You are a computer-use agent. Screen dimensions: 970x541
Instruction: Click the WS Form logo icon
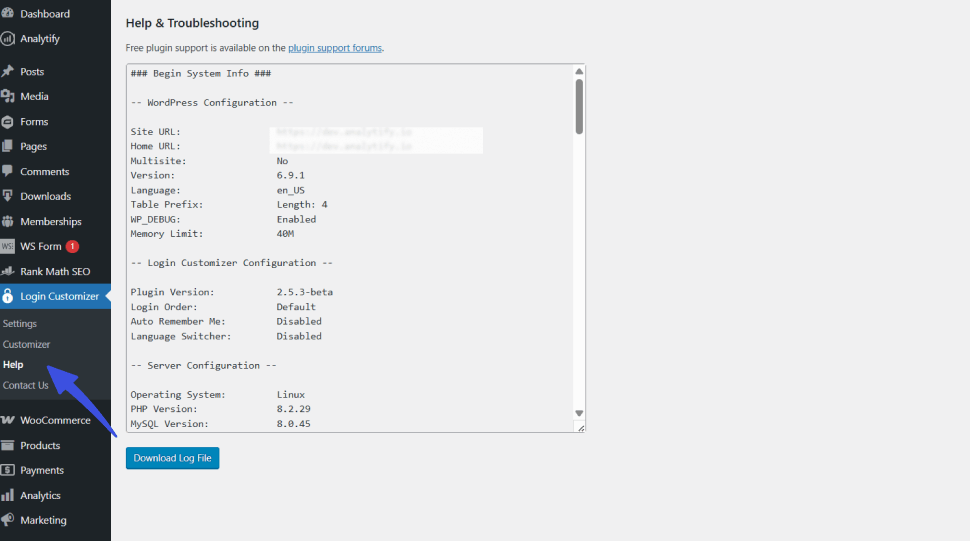point(7,246)
